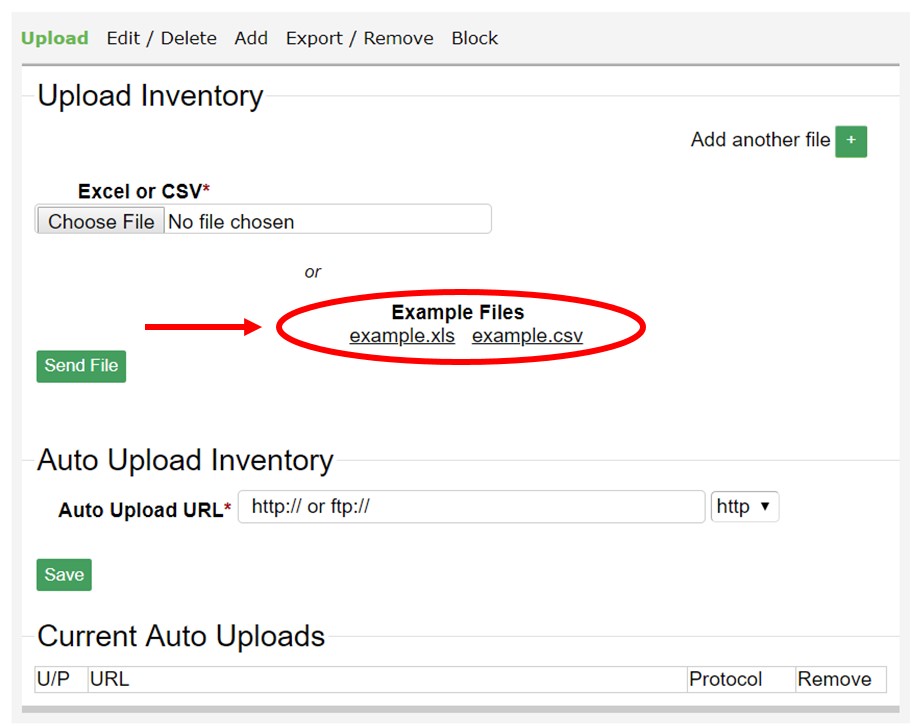Click the green plus icon to add another file
Screen dimensions: 920x726
click(850, 141)
